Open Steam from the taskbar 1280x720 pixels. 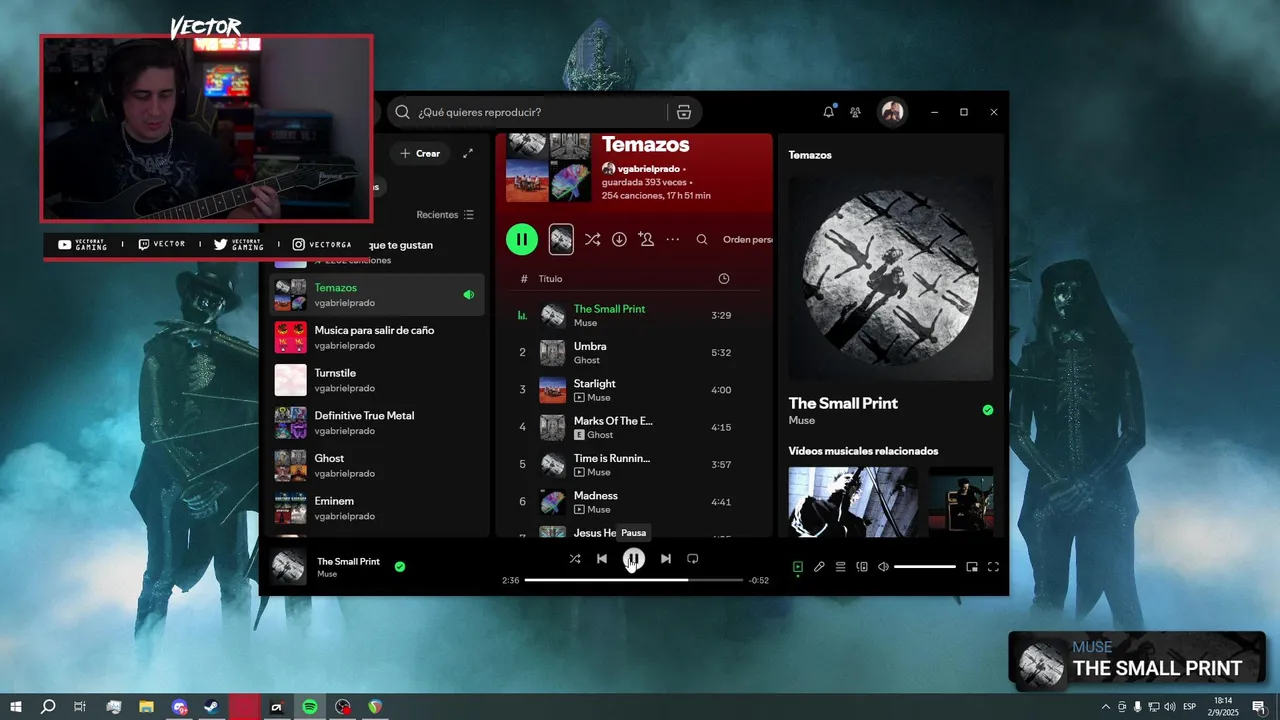click(x=212, y=707)
